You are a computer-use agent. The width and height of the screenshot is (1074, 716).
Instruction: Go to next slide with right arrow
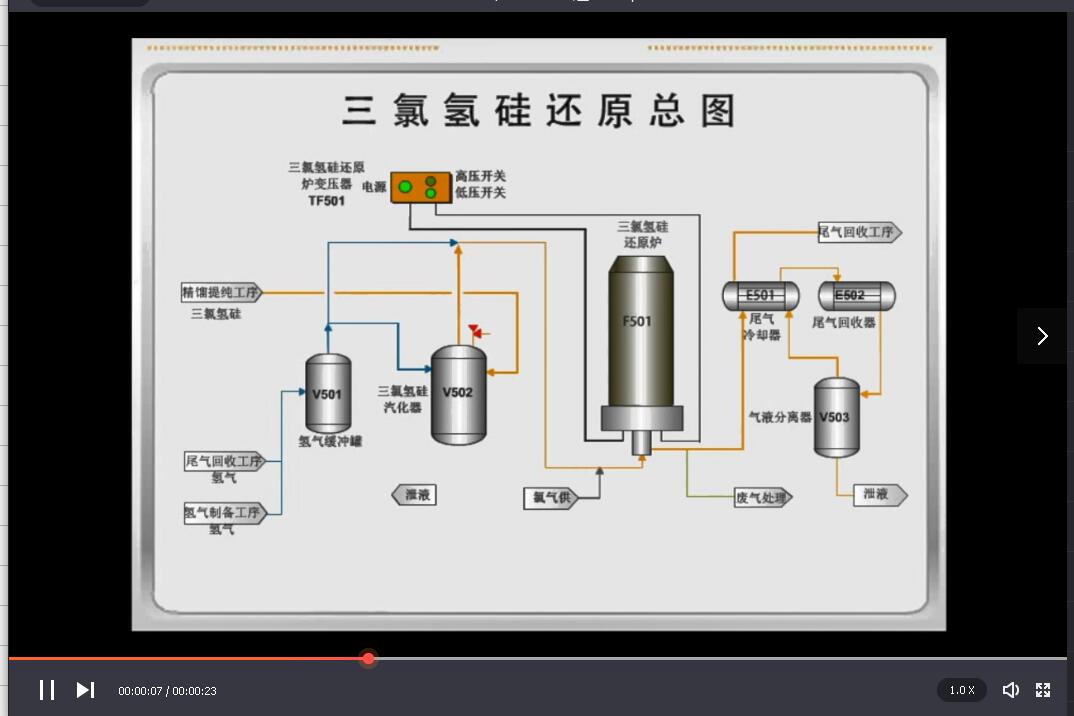pyautogui.click(x=1042, y=336)
